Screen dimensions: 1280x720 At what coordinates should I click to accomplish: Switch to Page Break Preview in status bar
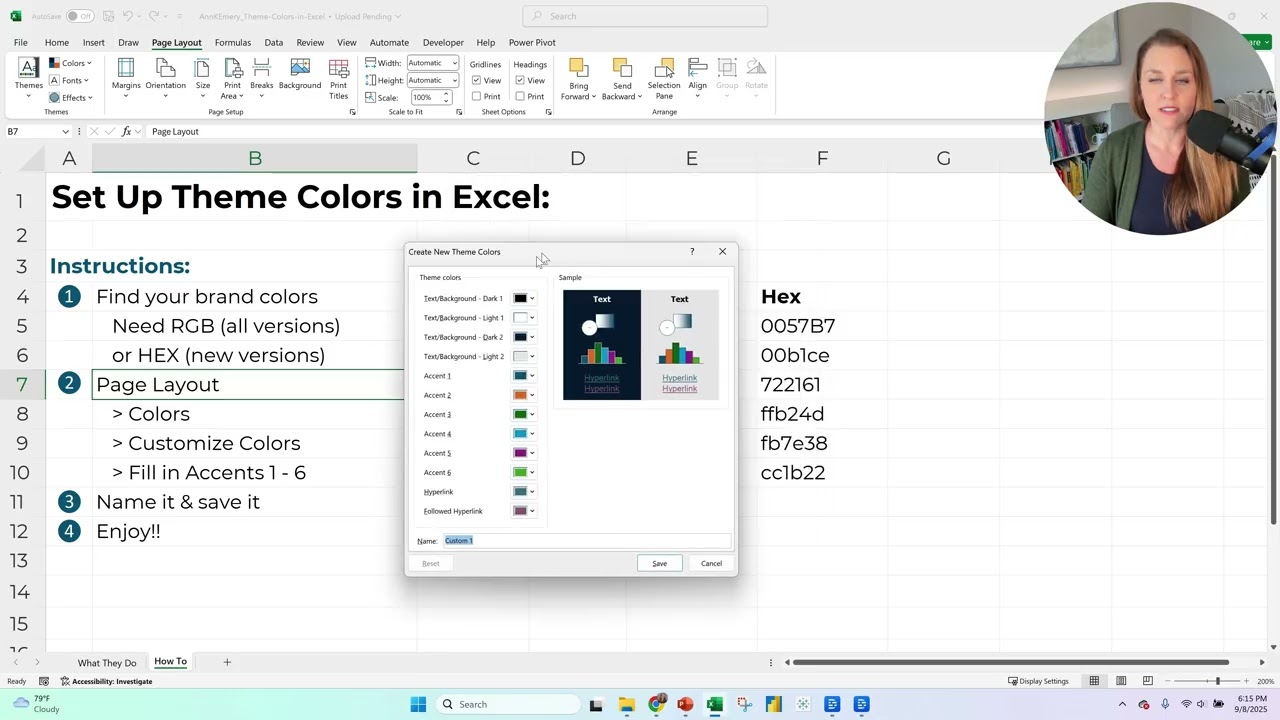click(1148, 681)
